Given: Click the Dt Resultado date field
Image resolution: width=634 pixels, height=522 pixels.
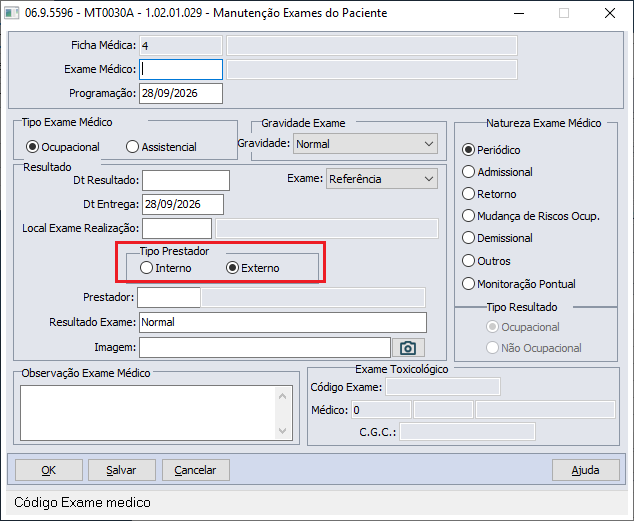Looking at the screenshot, I should tap(186, 180).
